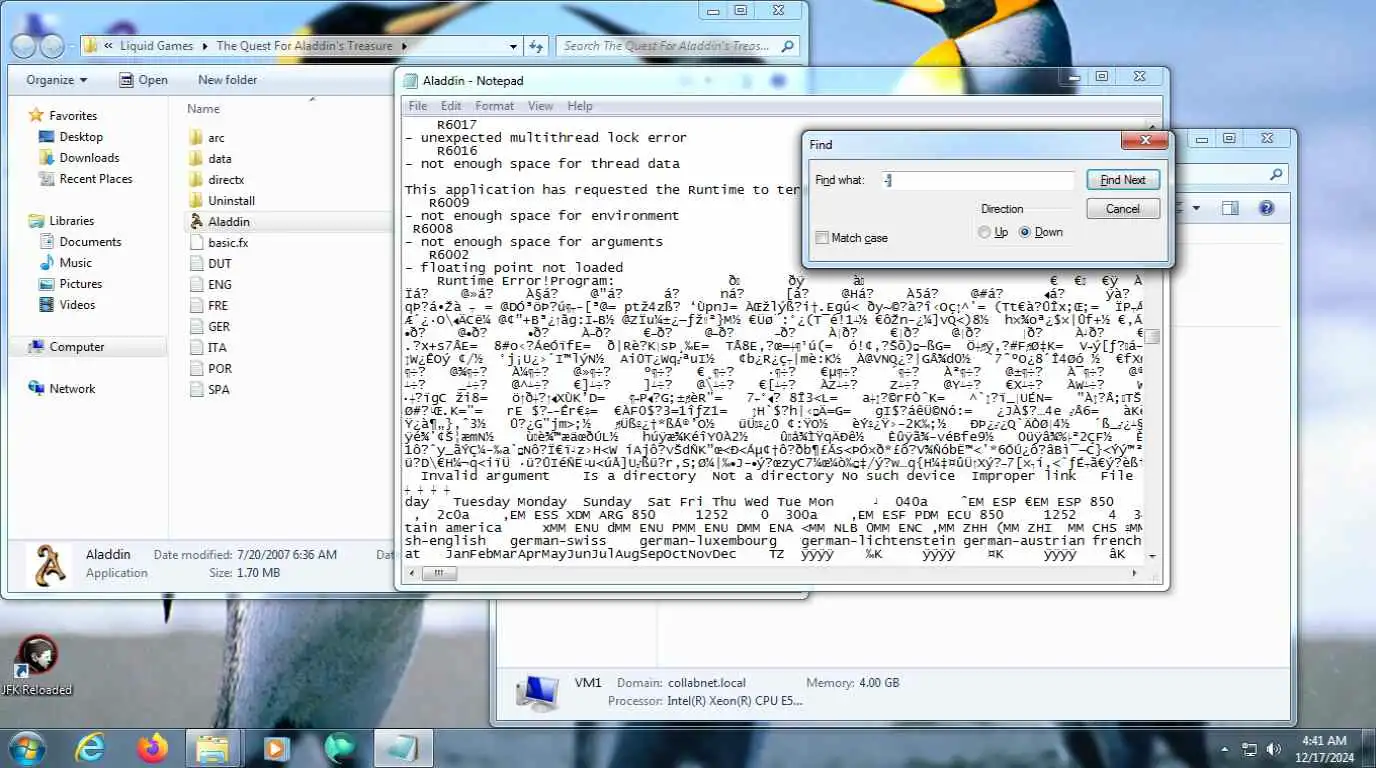The height and width of the screenshot is (768, 1376).
Task: Click Open in Explorer toolbar
Action: pos(143,80)
